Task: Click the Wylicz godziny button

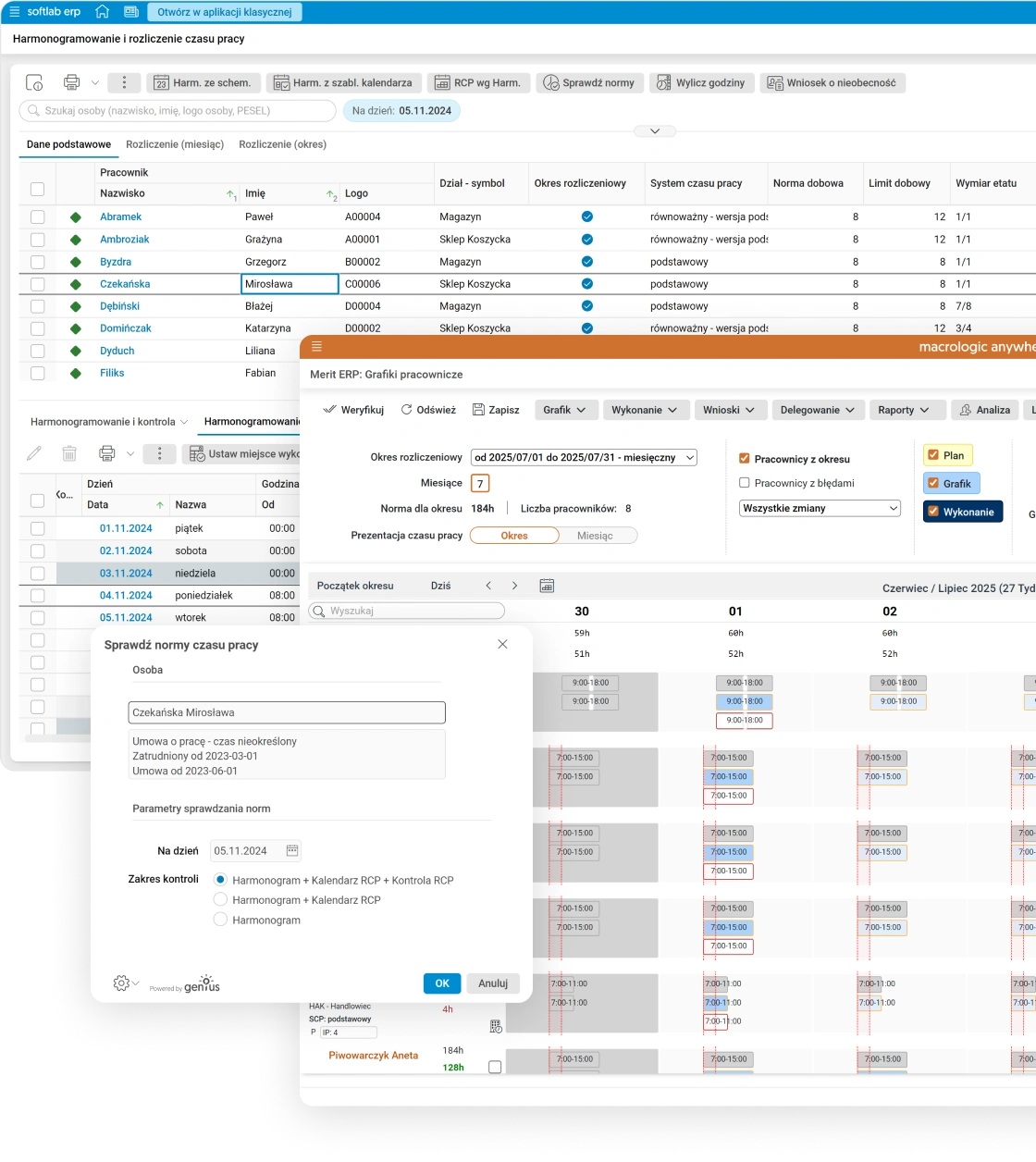Action: coord(702,82)
